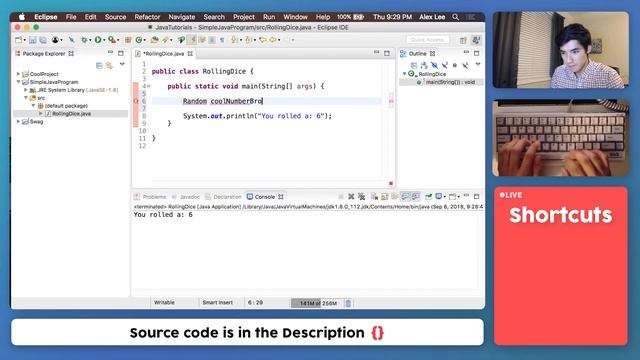Click Collapse All icon in Outline panel
This screenshot has height=360, width=640.
(413, 65)
